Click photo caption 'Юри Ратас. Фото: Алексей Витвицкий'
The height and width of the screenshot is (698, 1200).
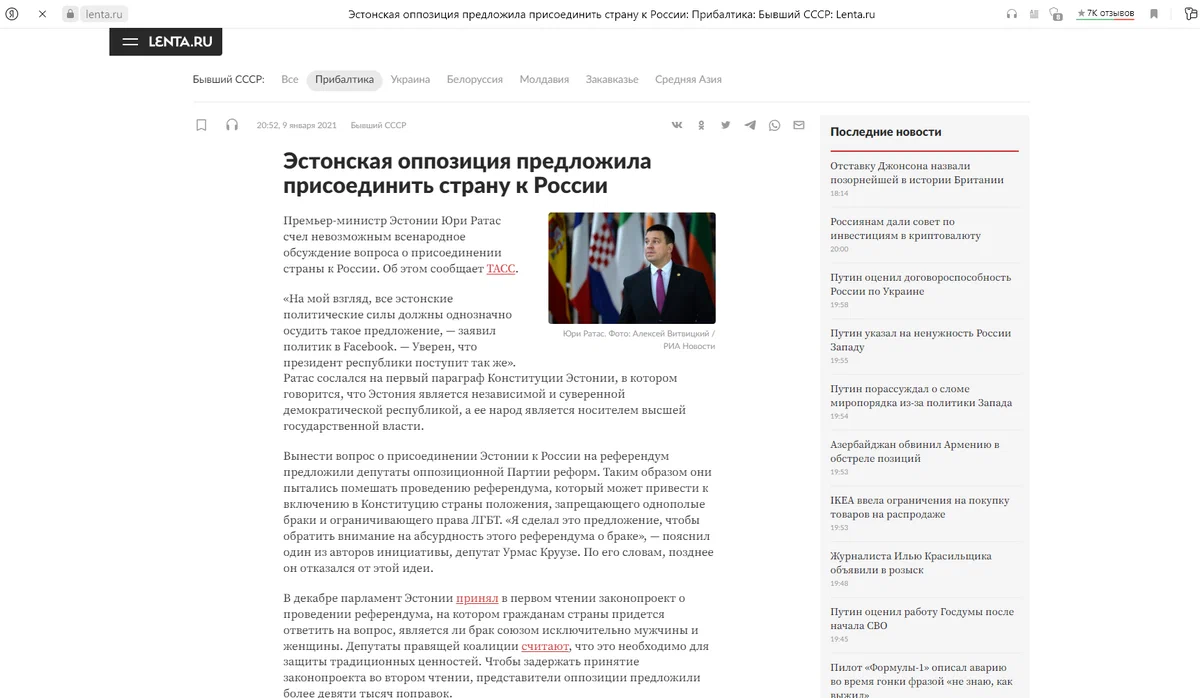click(639, 339)
